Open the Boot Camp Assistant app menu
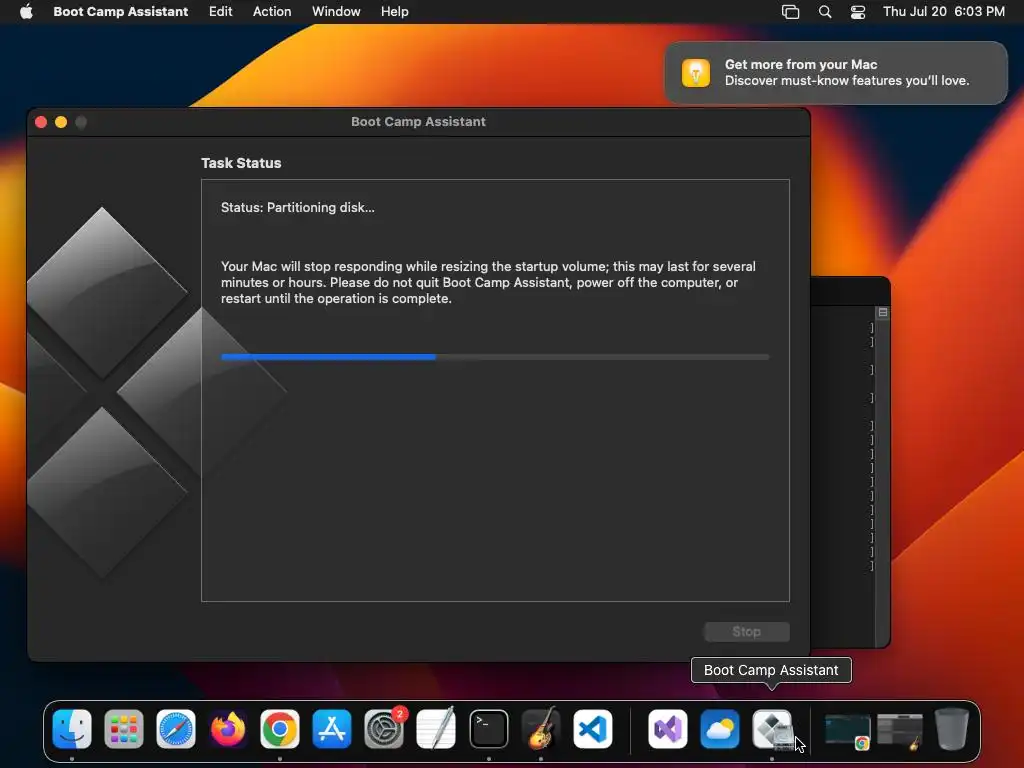Viewport: 1024px width, 768px height. tap(120, 12)
